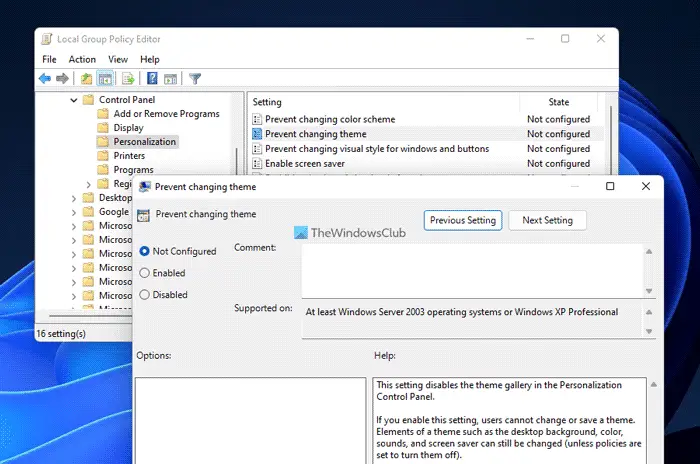Toggle Show/Hide Action Pane icon
Screen dimensions: 700x464
pos(170,78)
